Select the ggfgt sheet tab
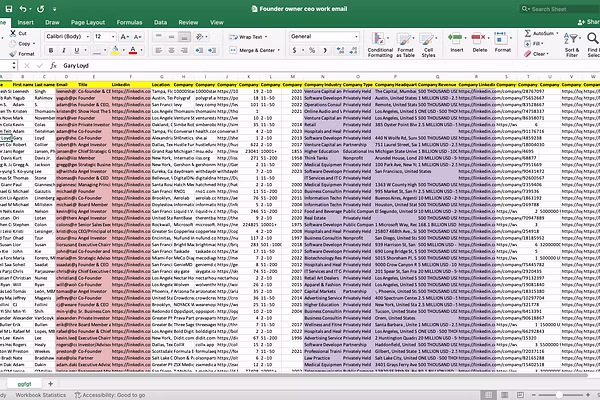The image size is (600, 400). coord(24,384)
